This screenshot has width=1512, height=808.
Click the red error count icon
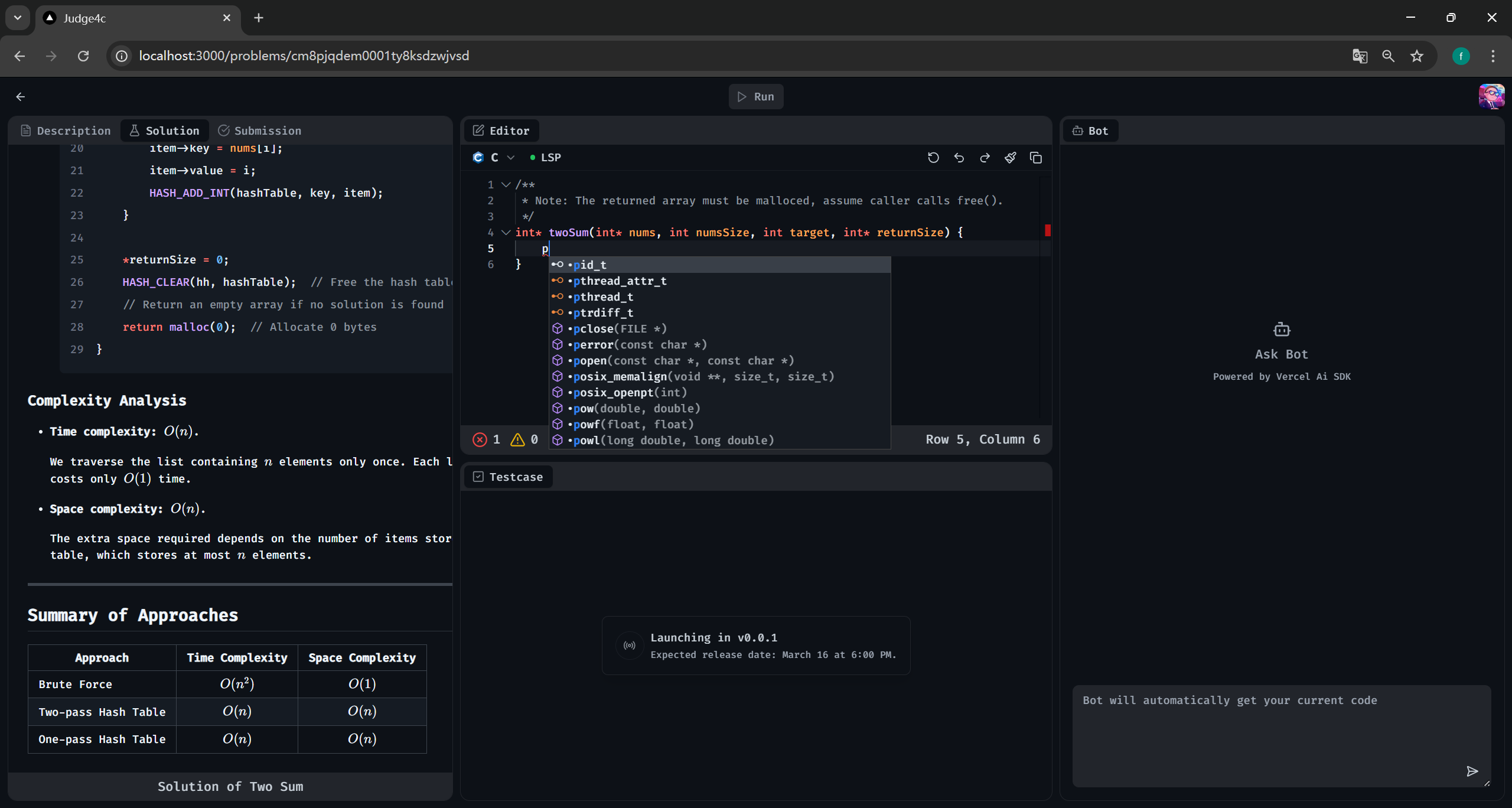[x=480, y=439]
